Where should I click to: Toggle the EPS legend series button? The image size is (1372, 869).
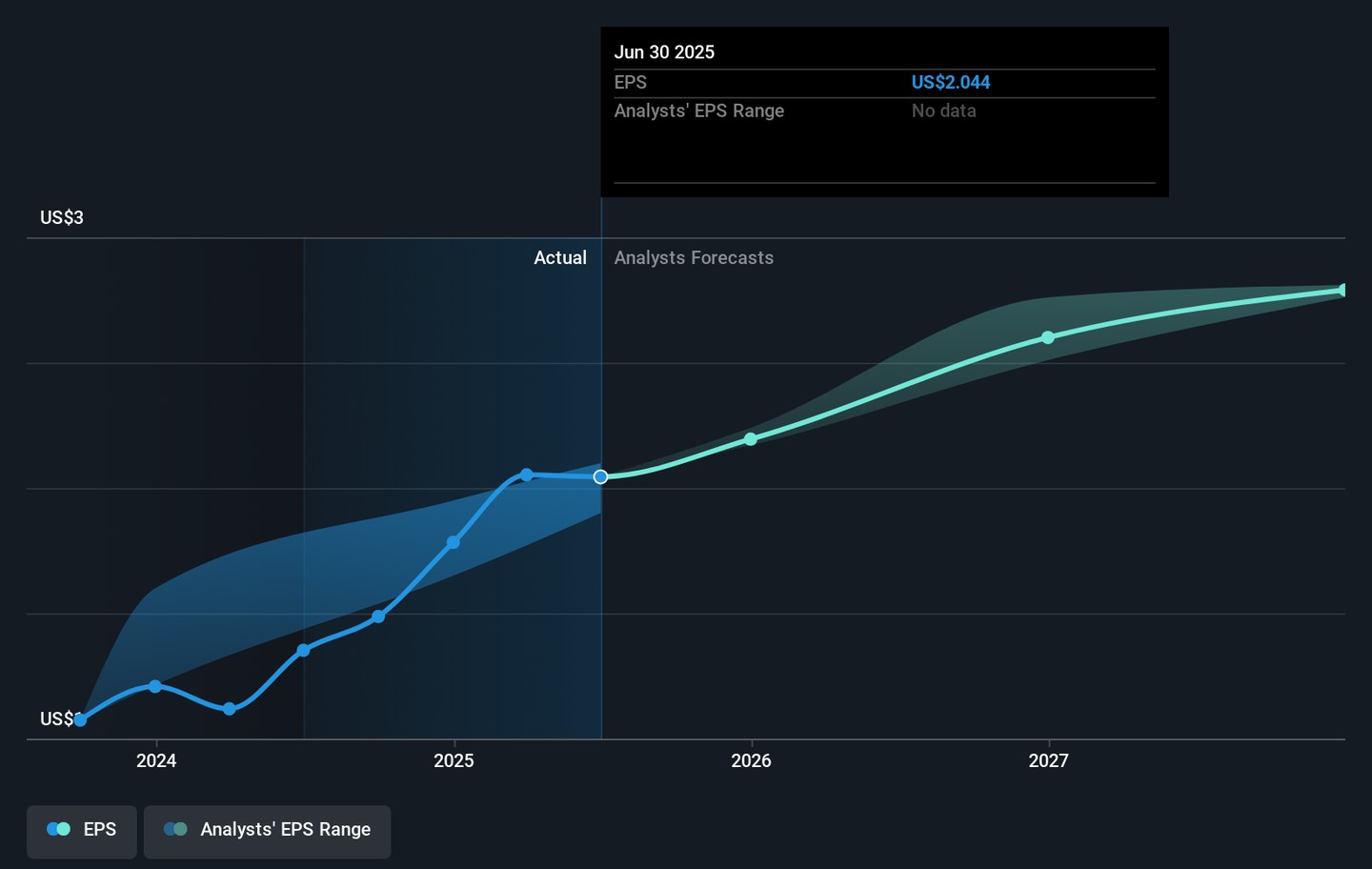coord(82,831)
